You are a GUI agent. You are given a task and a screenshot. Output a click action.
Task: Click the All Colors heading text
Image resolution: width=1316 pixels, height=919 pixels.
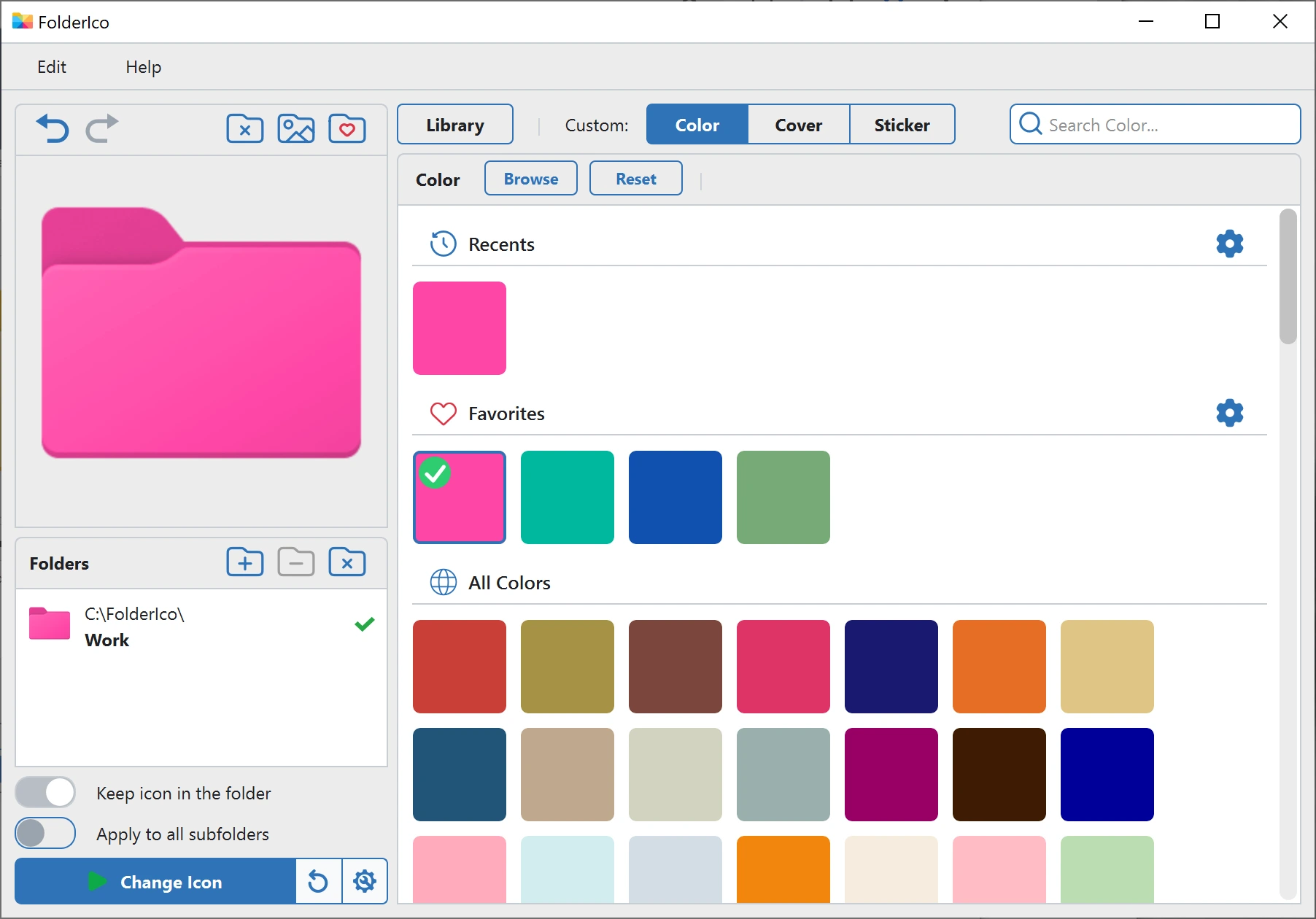coord(509,583)
